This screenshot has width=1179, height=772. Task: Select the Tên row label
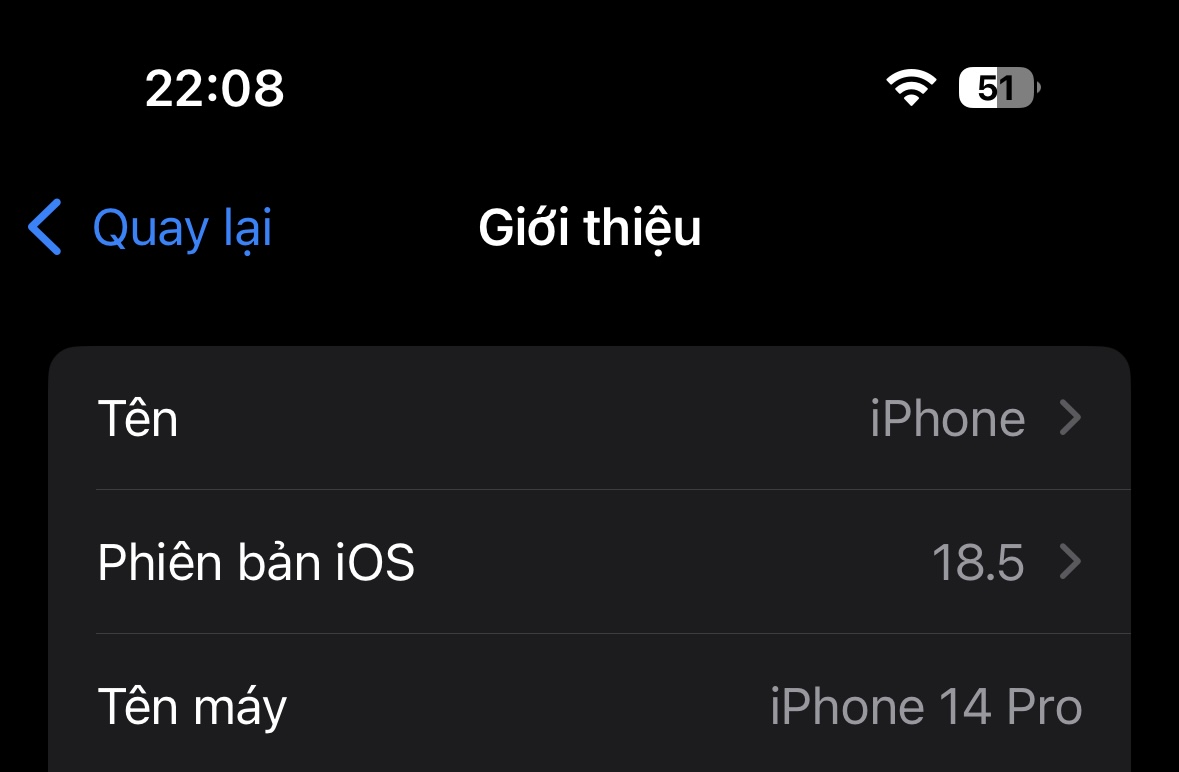(x=138, y=417)
